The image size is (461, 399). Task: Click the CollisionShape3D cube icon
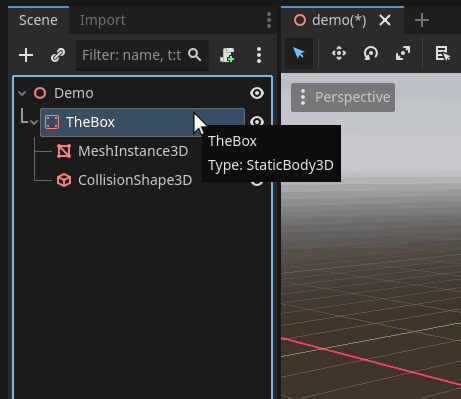pos(64,180)
